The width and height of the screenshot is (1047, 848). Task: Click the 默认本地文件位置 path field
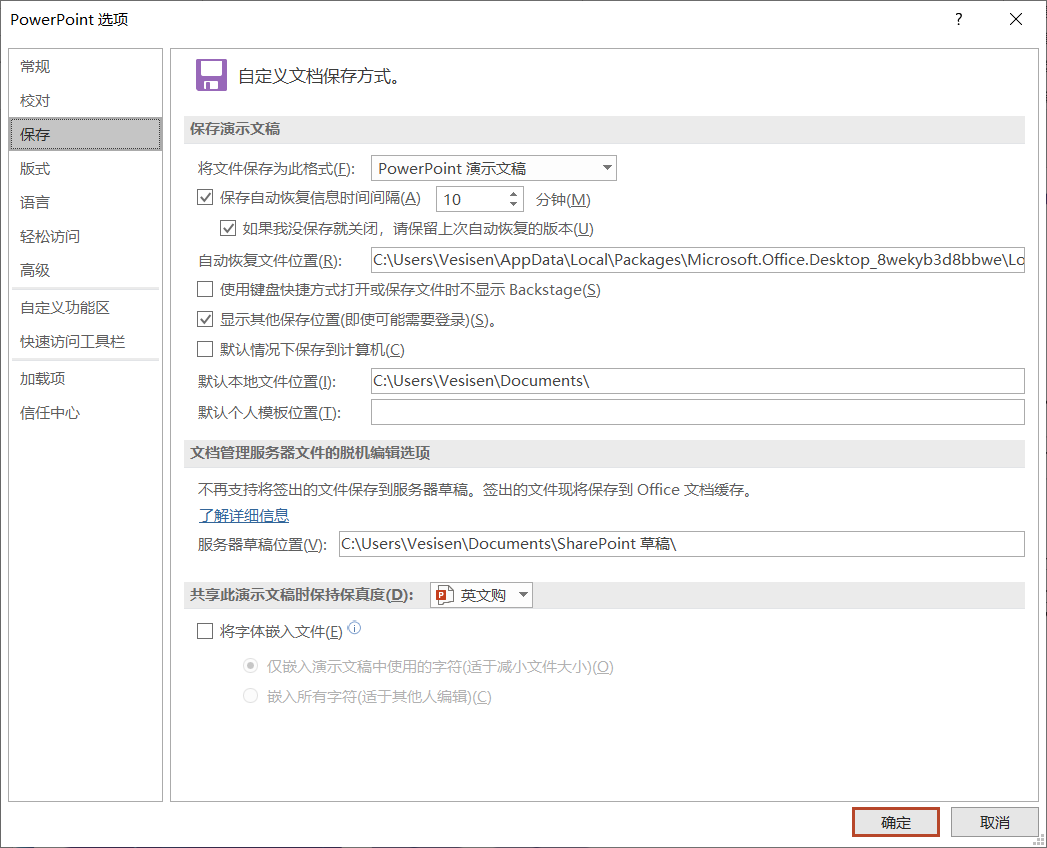(698, 381)
